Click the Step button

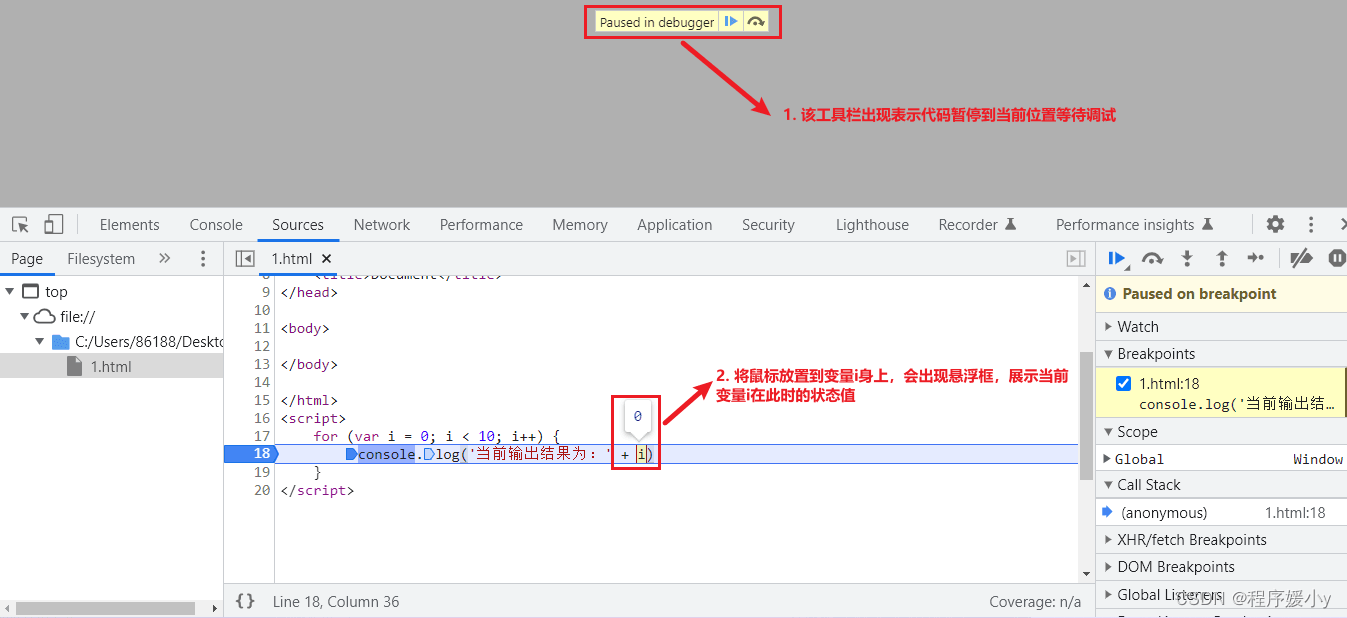click(x=1255, y=258)
